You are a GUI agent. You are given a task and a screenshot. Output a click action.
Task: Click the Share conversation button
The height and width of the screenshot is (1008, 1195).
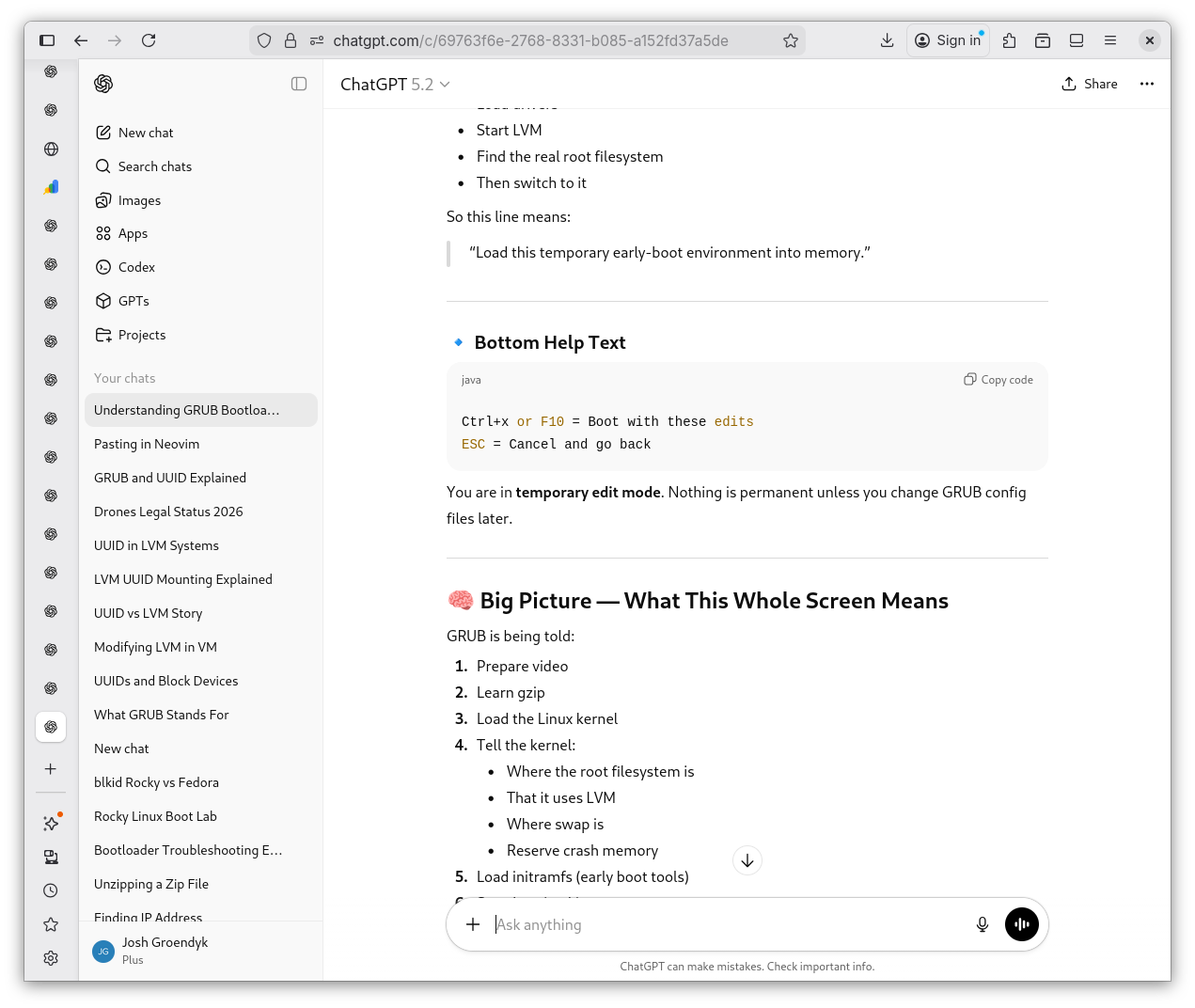(x=1090, y=84)
